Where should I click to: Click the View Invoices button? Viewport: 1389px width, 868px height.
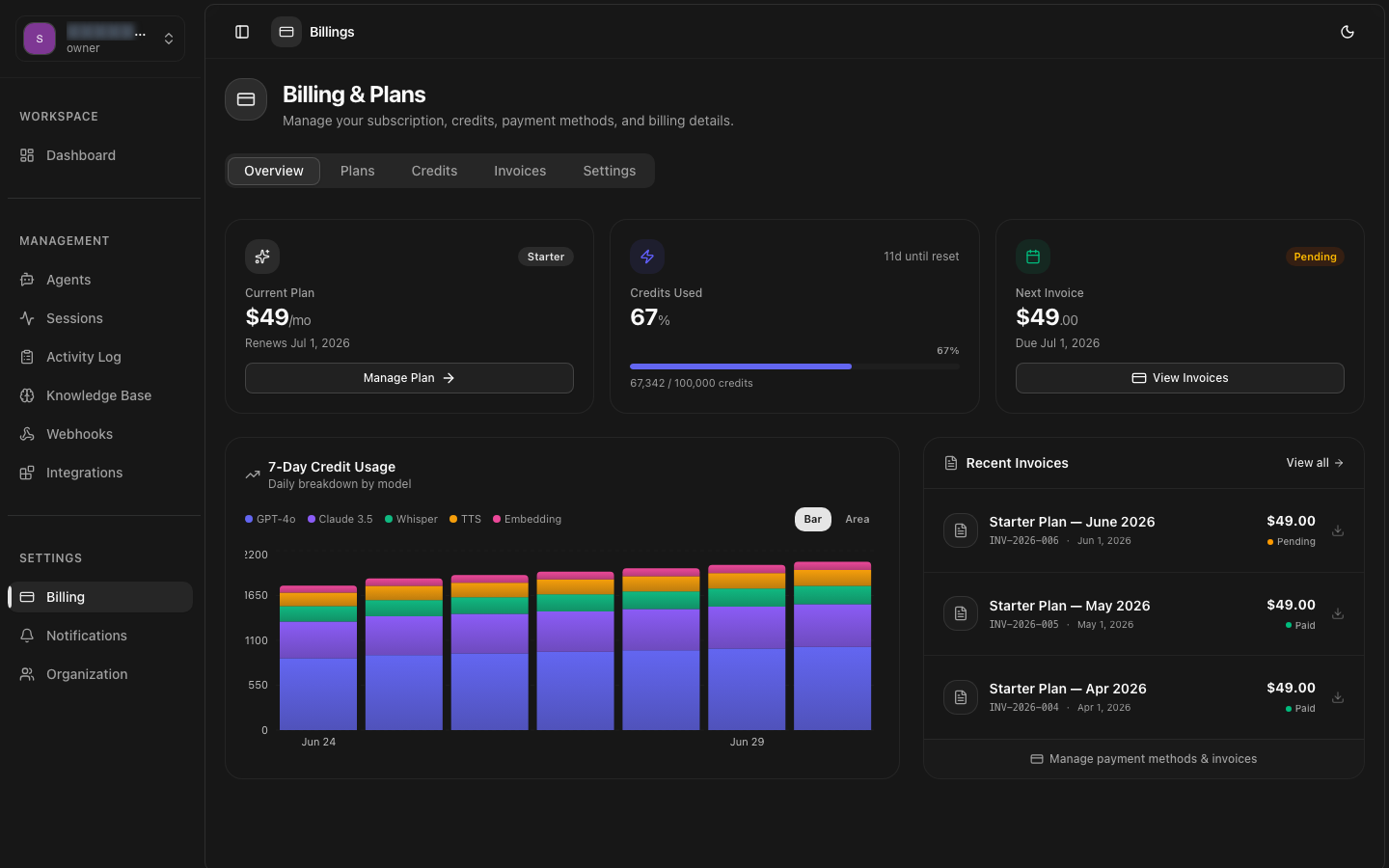click(1180, 378)
